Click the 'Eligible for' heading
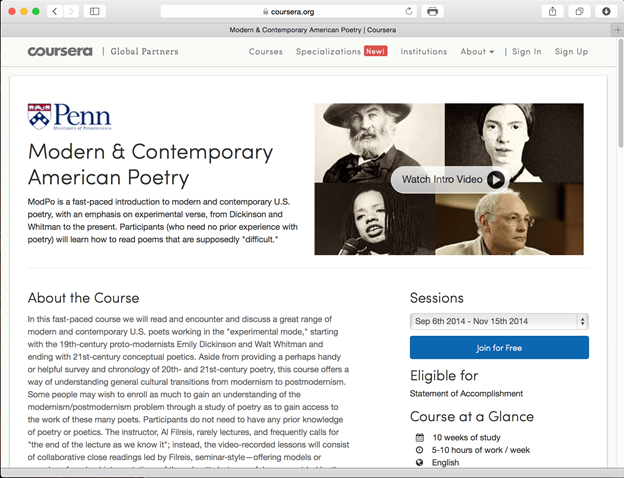 pyautogui.click(x=444, y=375)
